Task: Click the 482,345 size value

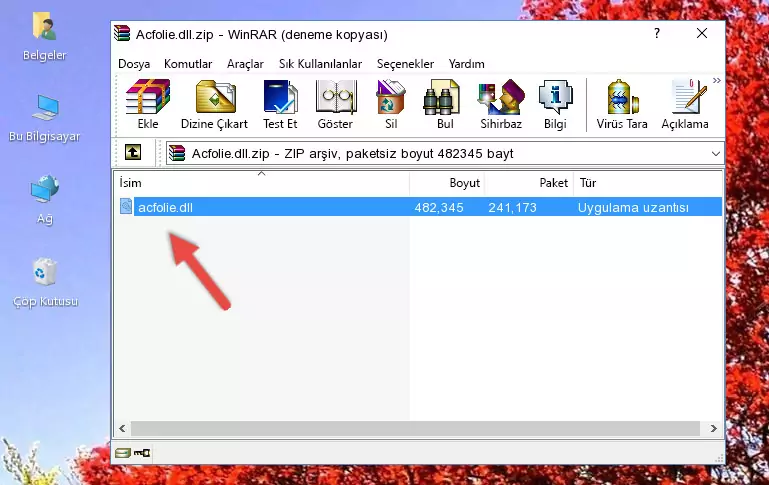Action: pos(439,207)
